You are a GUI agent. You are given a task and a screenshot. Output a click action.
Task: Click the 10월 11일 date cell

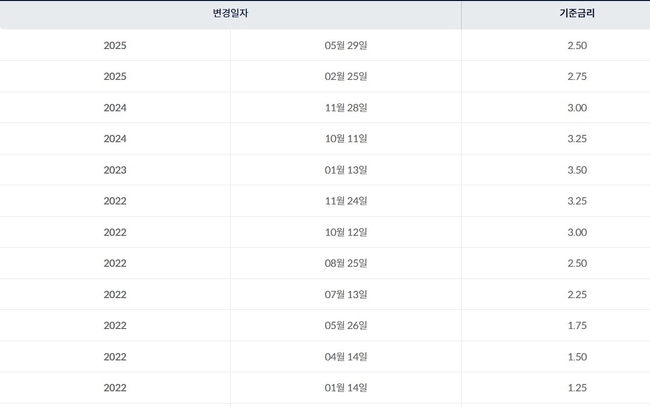tap(346, 139)
